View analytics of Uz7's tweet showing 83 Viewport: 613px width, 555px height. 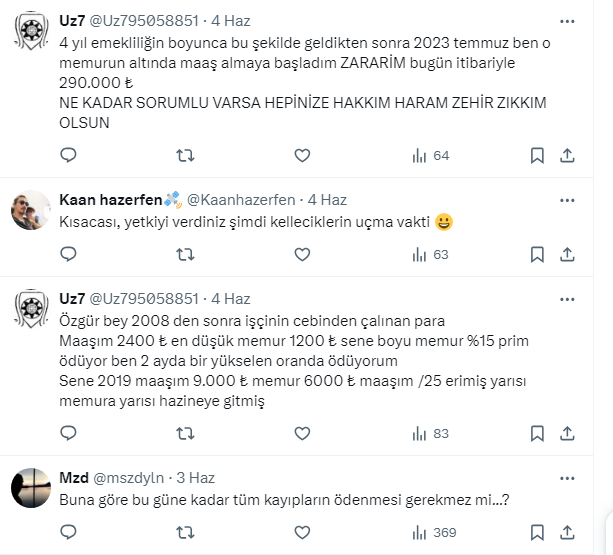(430, 434)
